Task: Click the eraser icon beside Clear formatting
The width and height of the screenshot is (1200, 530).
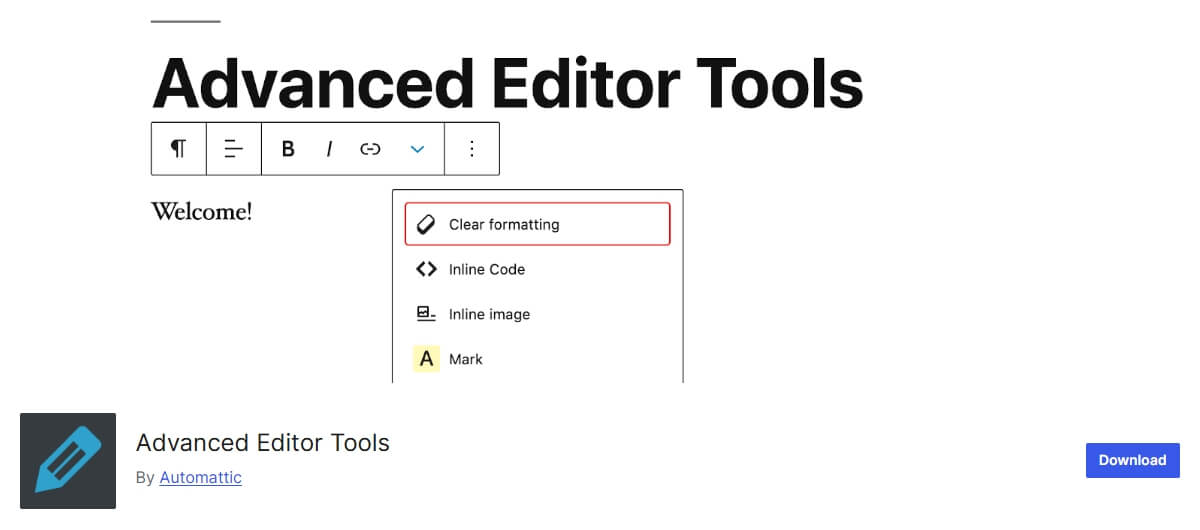Action: [426, 224]
